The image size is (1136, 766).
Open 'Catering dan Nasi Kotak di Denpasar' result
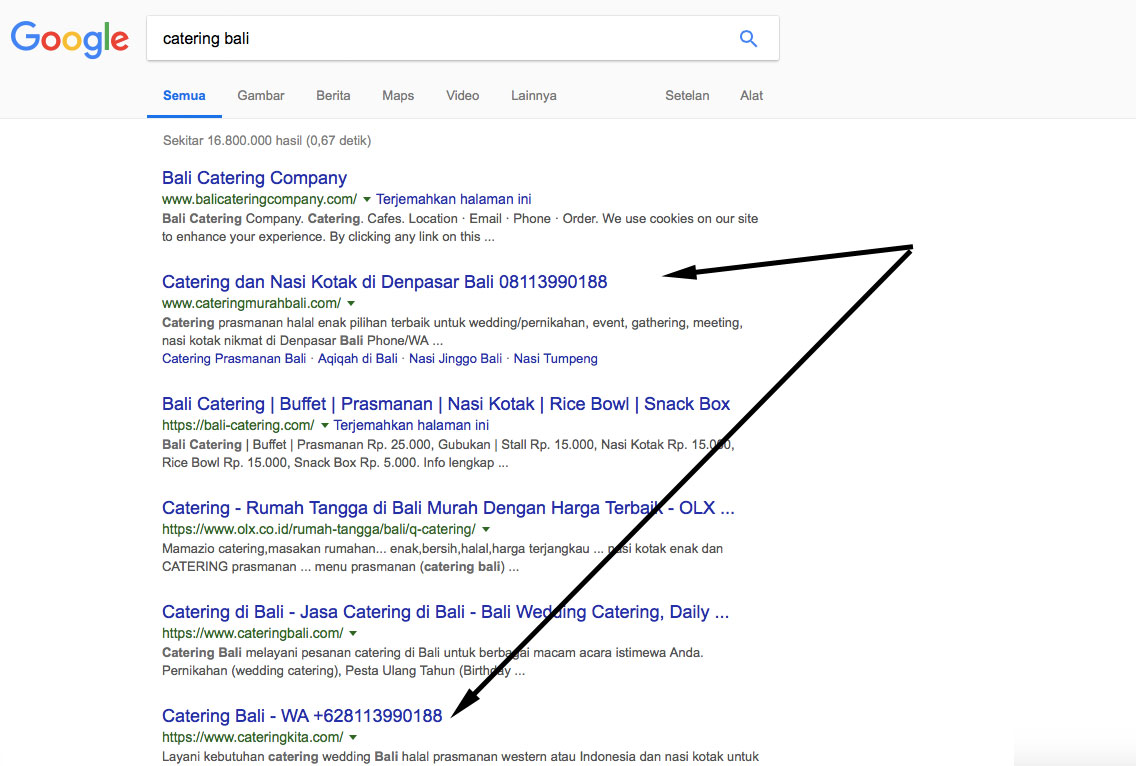[x=384, y=282]
